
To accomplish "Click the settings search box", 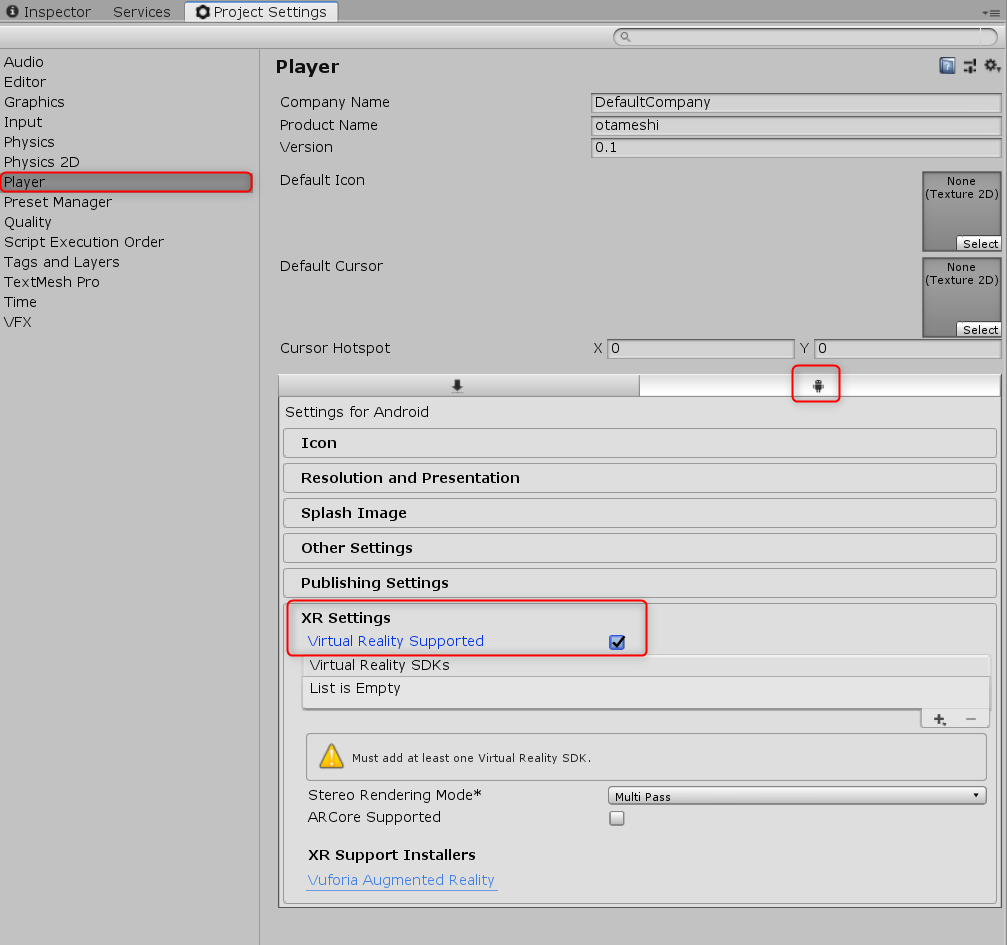I will point(805,37).
